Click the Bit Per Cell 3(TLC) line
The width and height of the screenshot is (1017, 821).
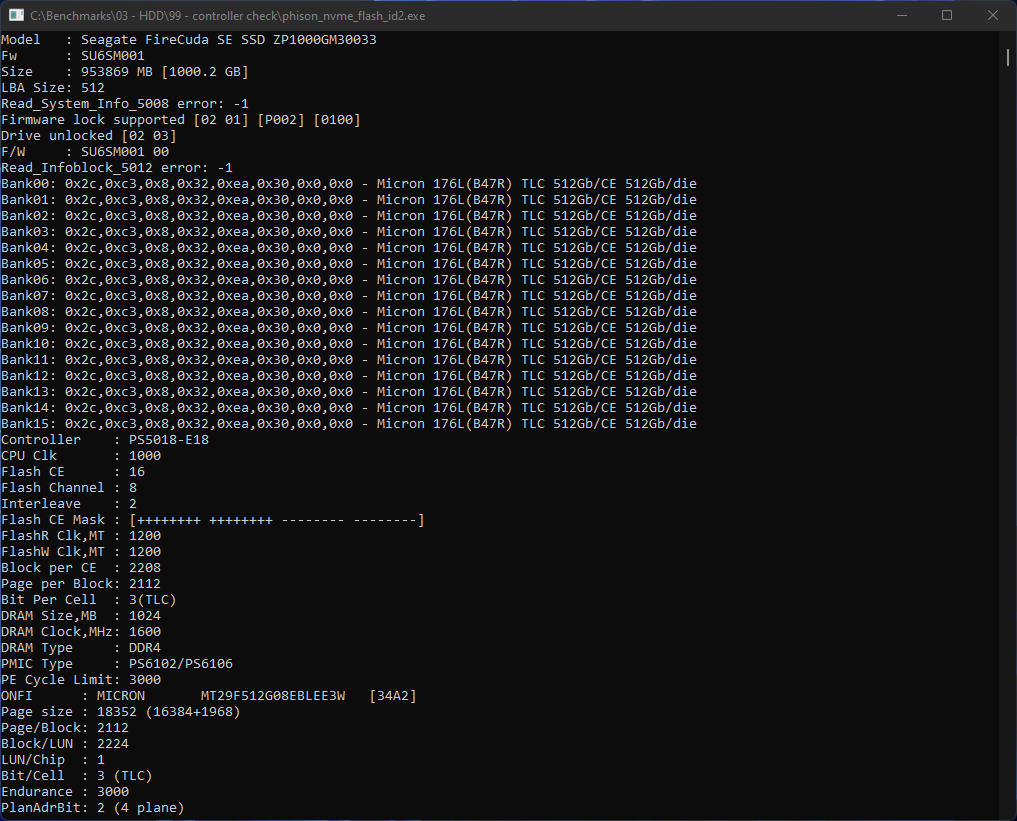coord(89,600)
